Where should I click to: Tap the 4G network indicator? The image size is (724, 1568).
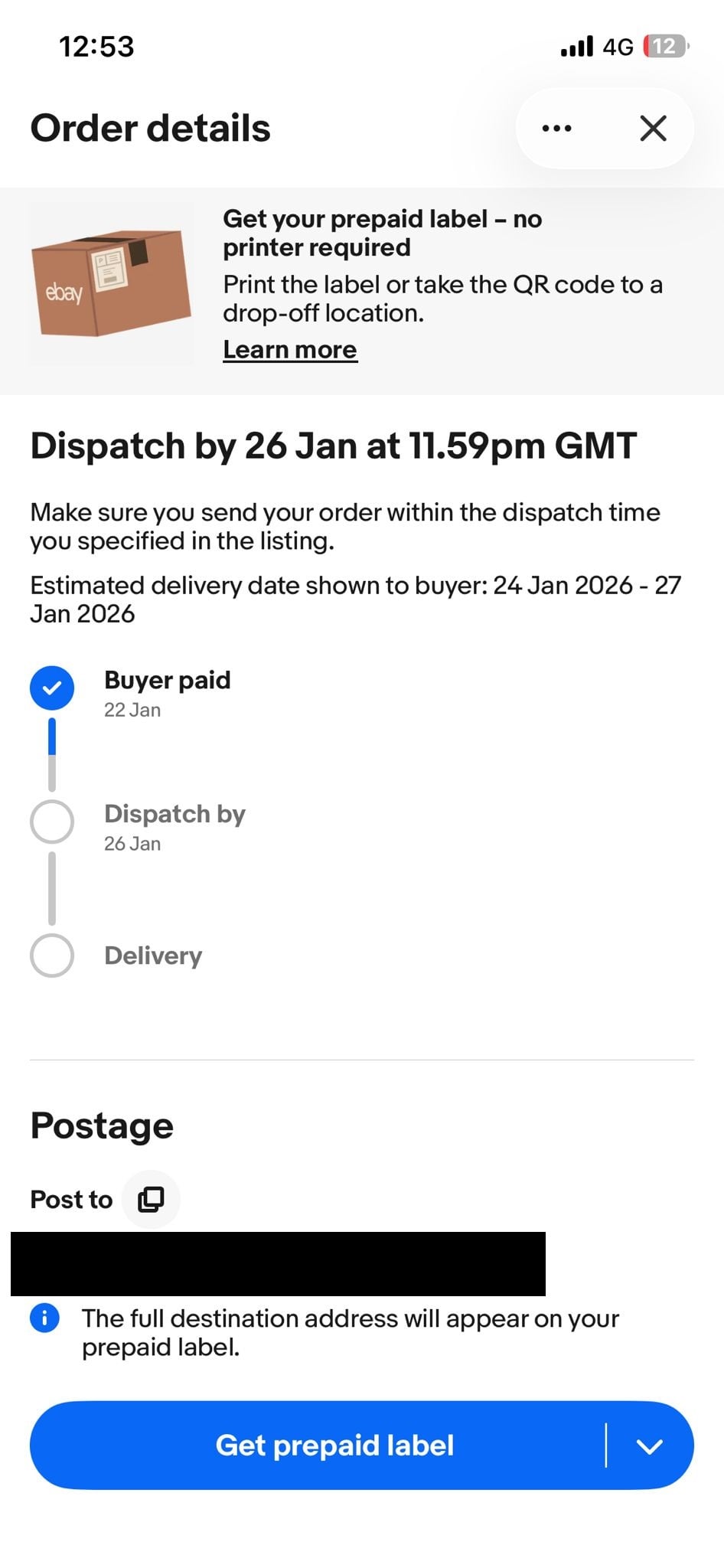click(x=618, y=47)
